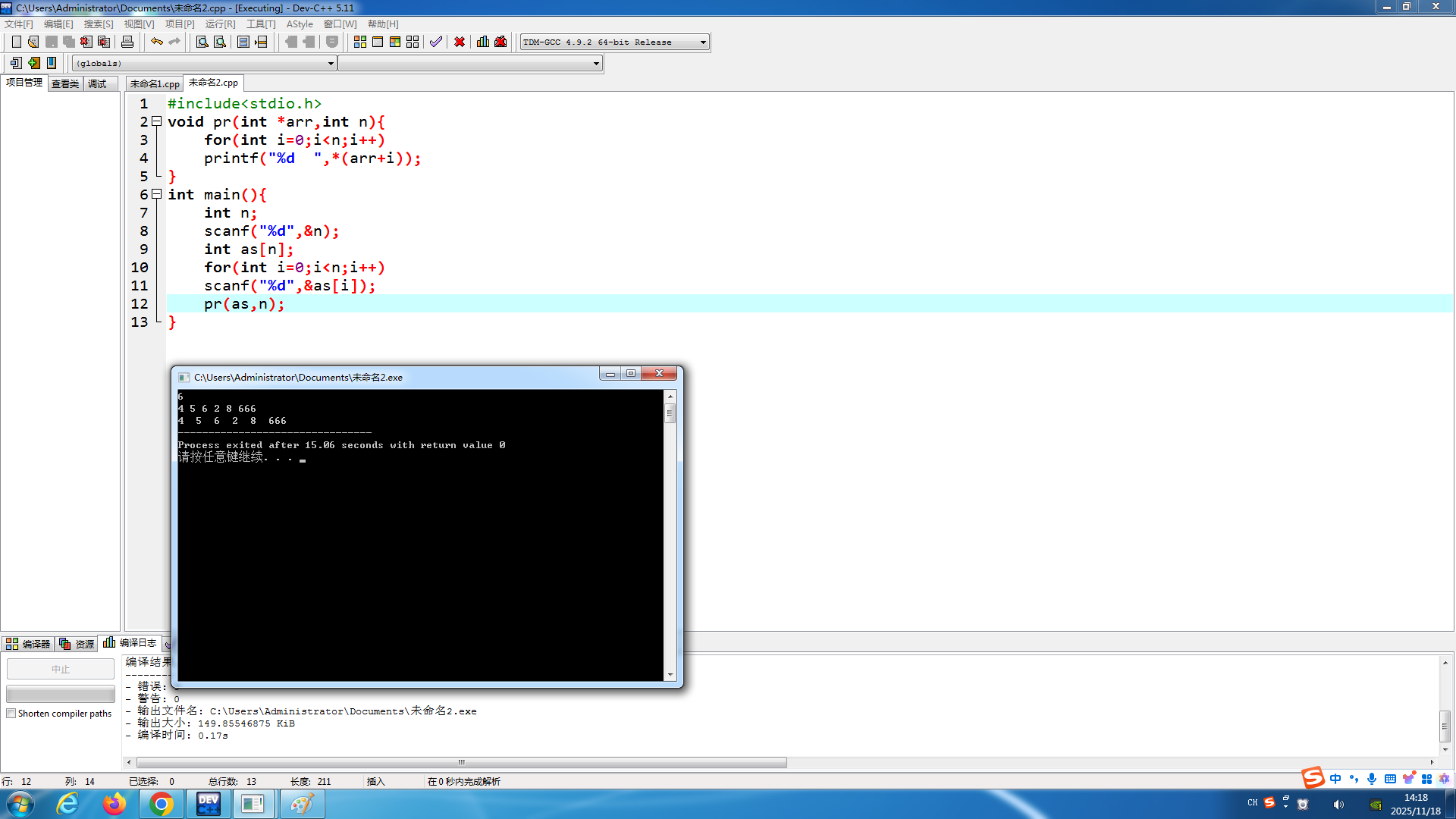Open the AStyle menu
Viewport: 1456px width, 819px height.
point(300,24)
